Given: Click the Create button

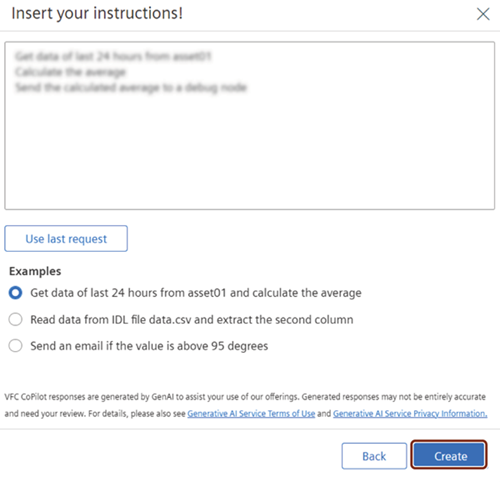Looking at the screenshot, I should coord(449,455).
